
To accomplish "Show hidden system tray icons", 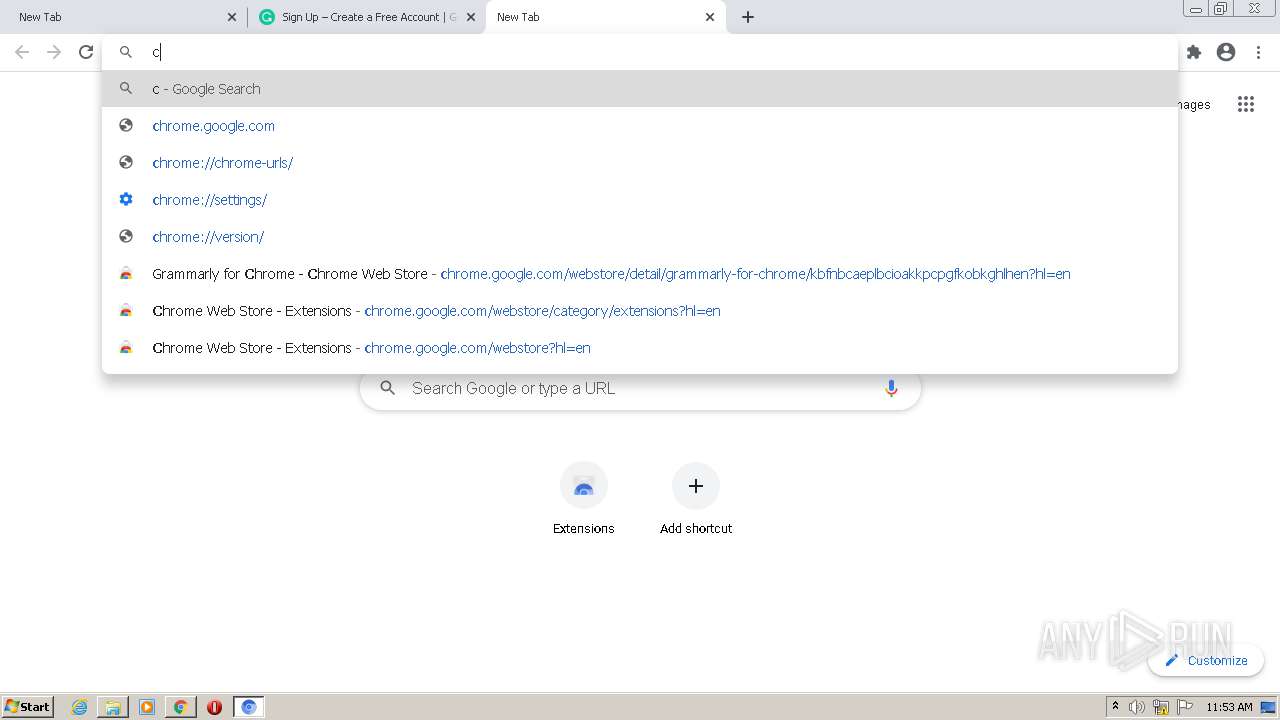I will coord(1115,707).
